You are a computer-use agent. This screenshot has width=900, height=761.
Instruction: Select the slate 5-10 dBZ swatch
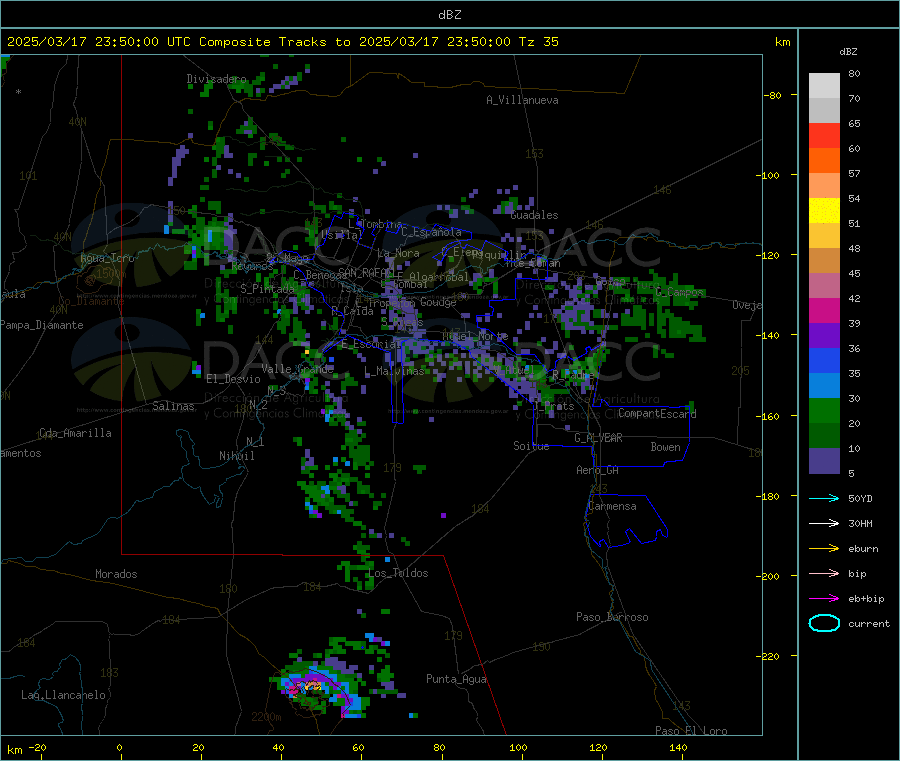click(x=824, y=461)
